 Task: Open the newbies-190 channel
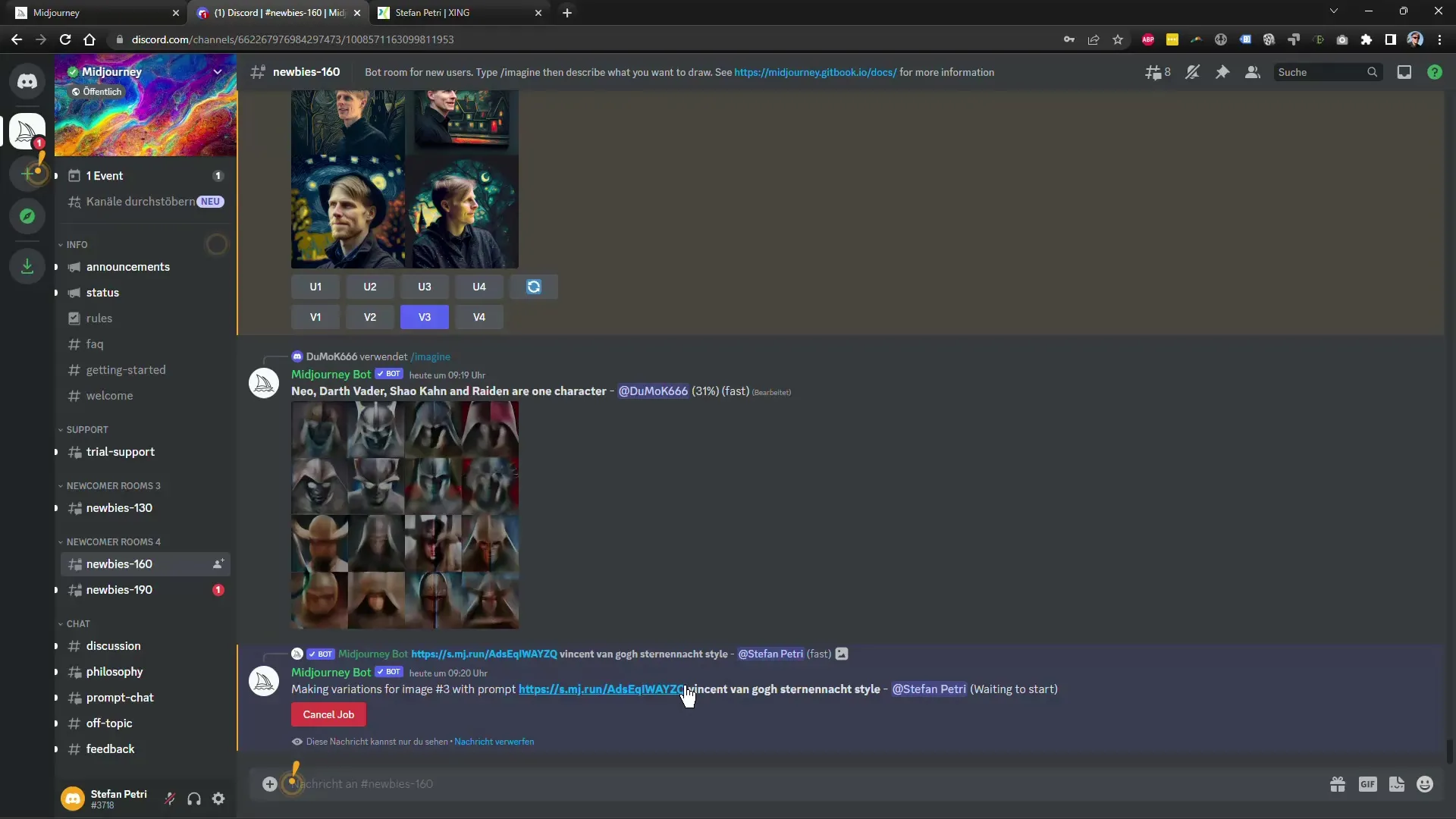point(144,590)
